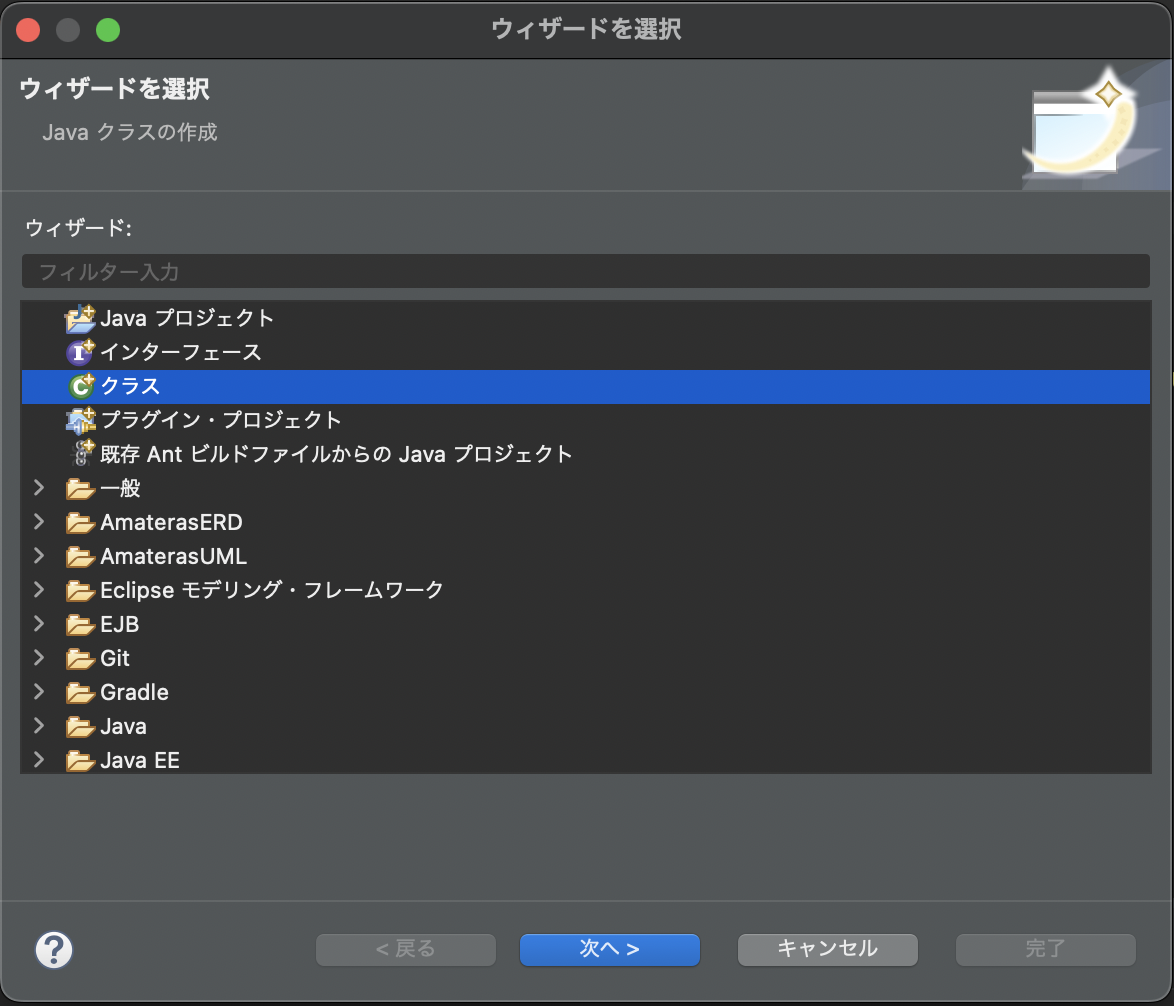Expand the Java EE category
This screenshot has height=1006, width=1174.
point(38,760)
